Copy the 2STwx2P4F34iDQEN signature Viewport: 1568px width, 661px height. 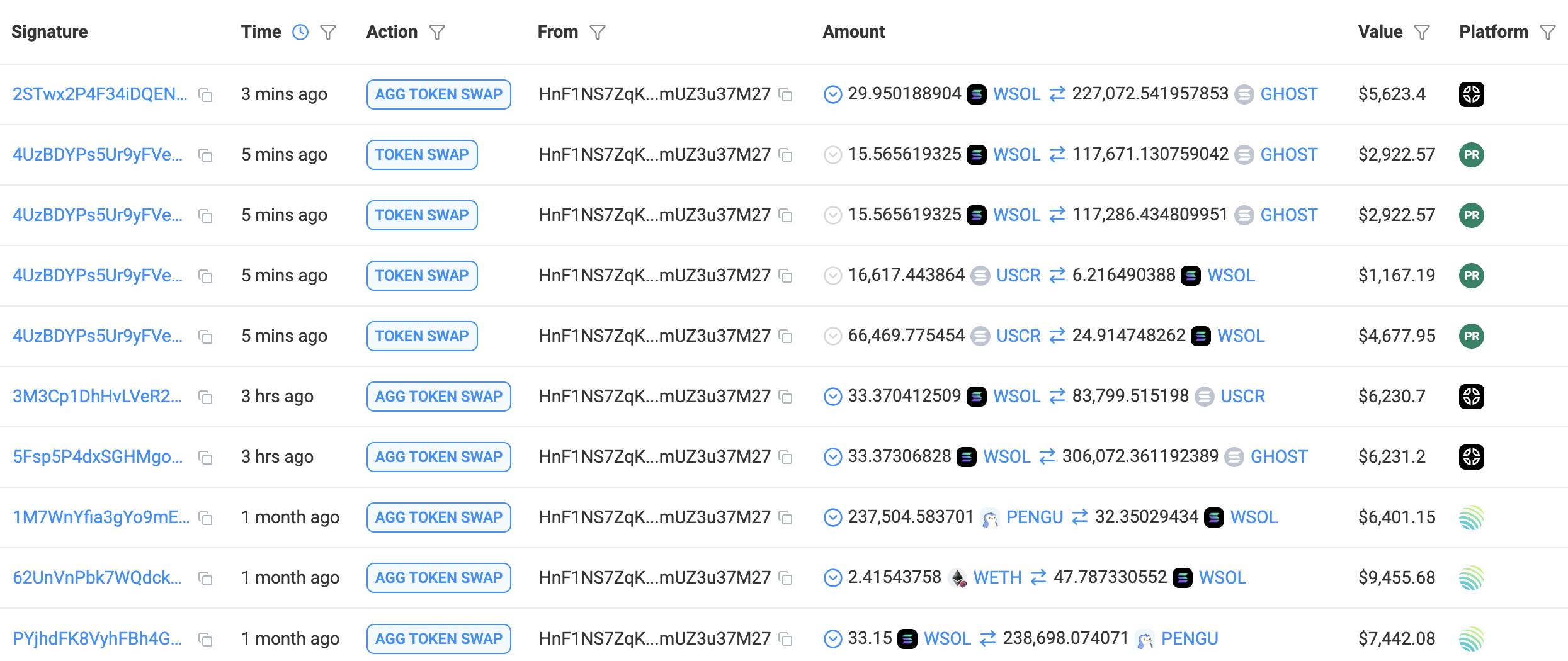205,95
